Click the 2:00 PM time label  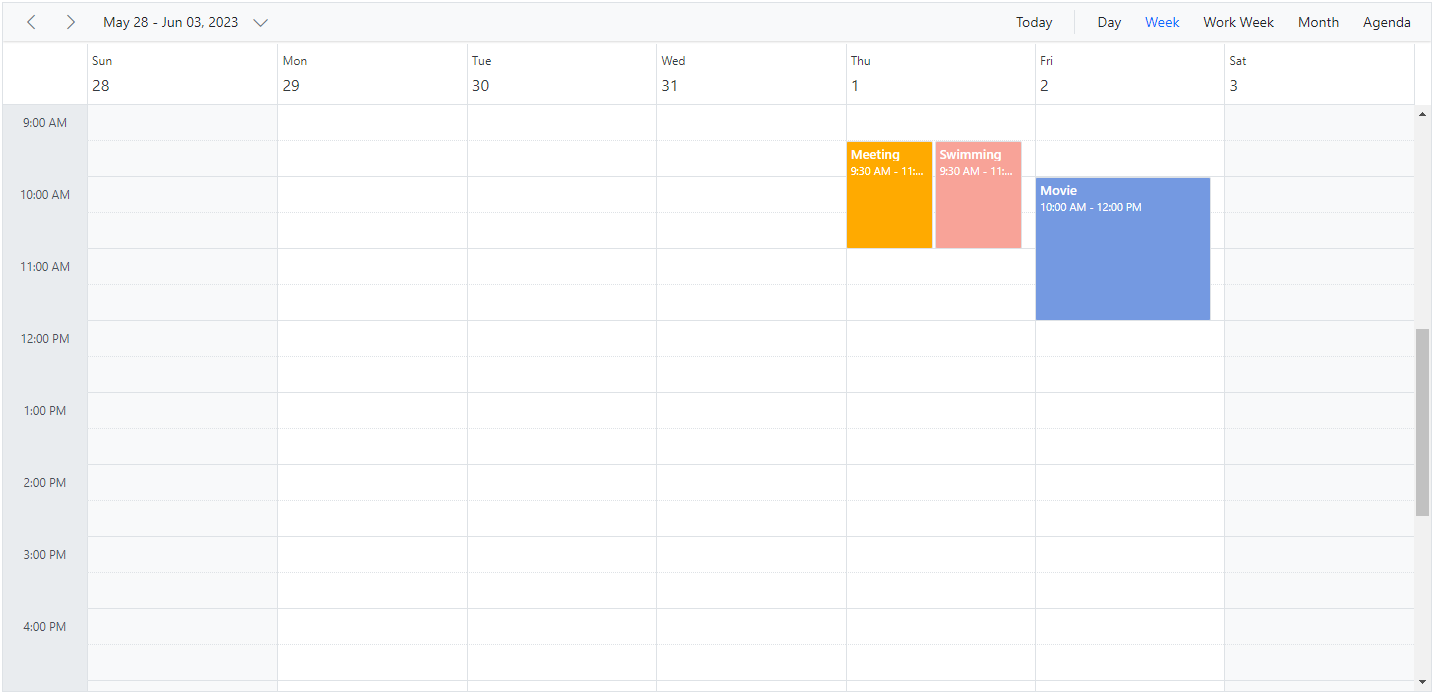click(x=45, y=483)
